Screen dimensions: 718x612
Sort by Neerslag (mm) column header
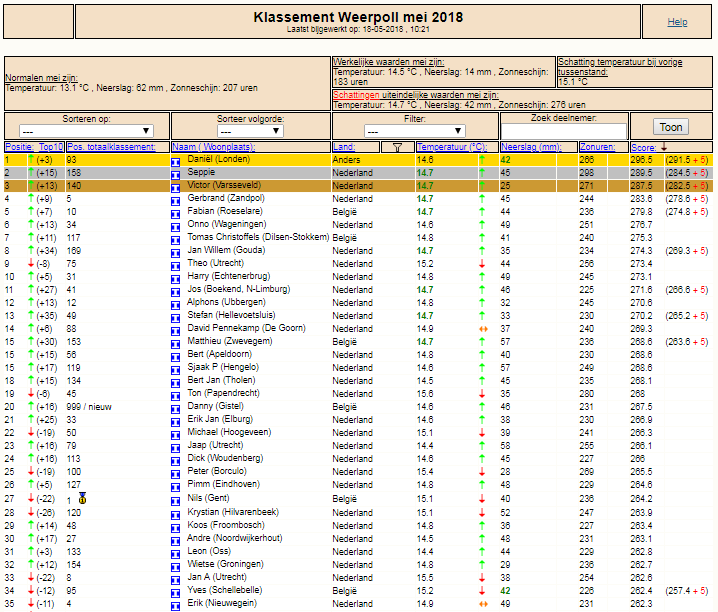coord(531,147)
